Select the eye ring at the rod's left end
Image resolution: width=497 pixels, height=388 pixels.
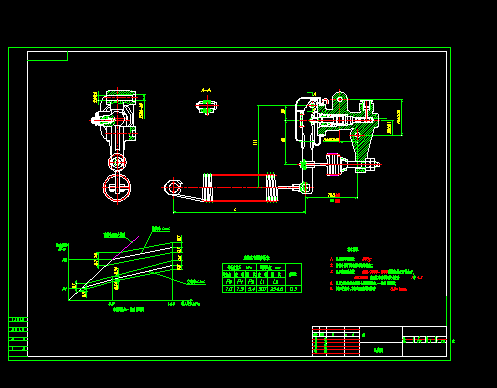[173, 188]
